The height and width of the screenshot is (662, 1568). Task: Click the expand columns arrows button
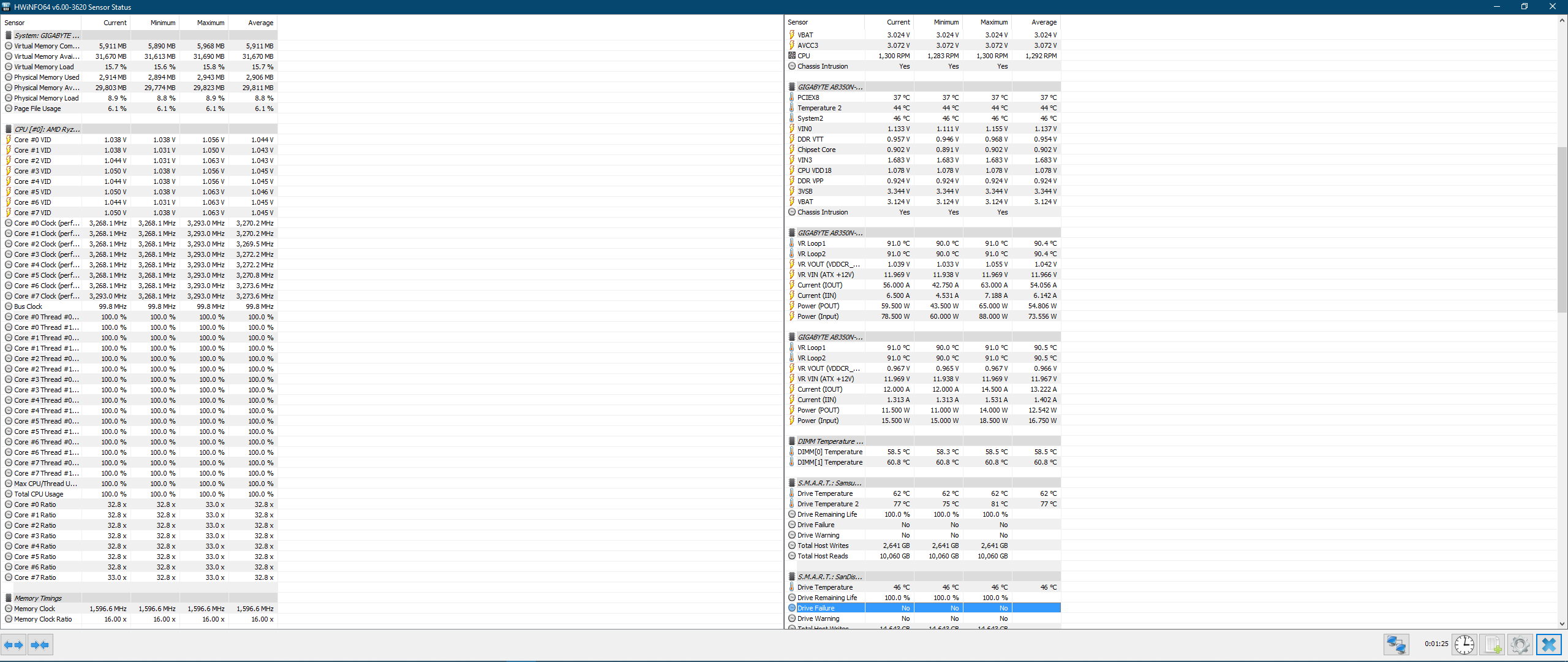pos(13,645)
